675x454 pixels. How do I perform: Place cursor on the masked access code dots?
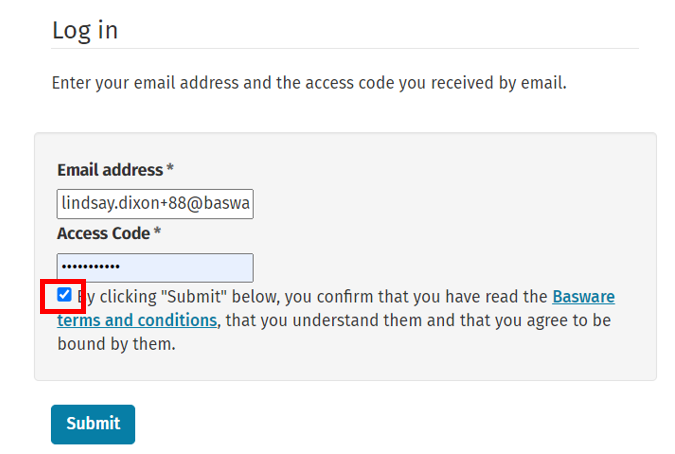(91, 267)
